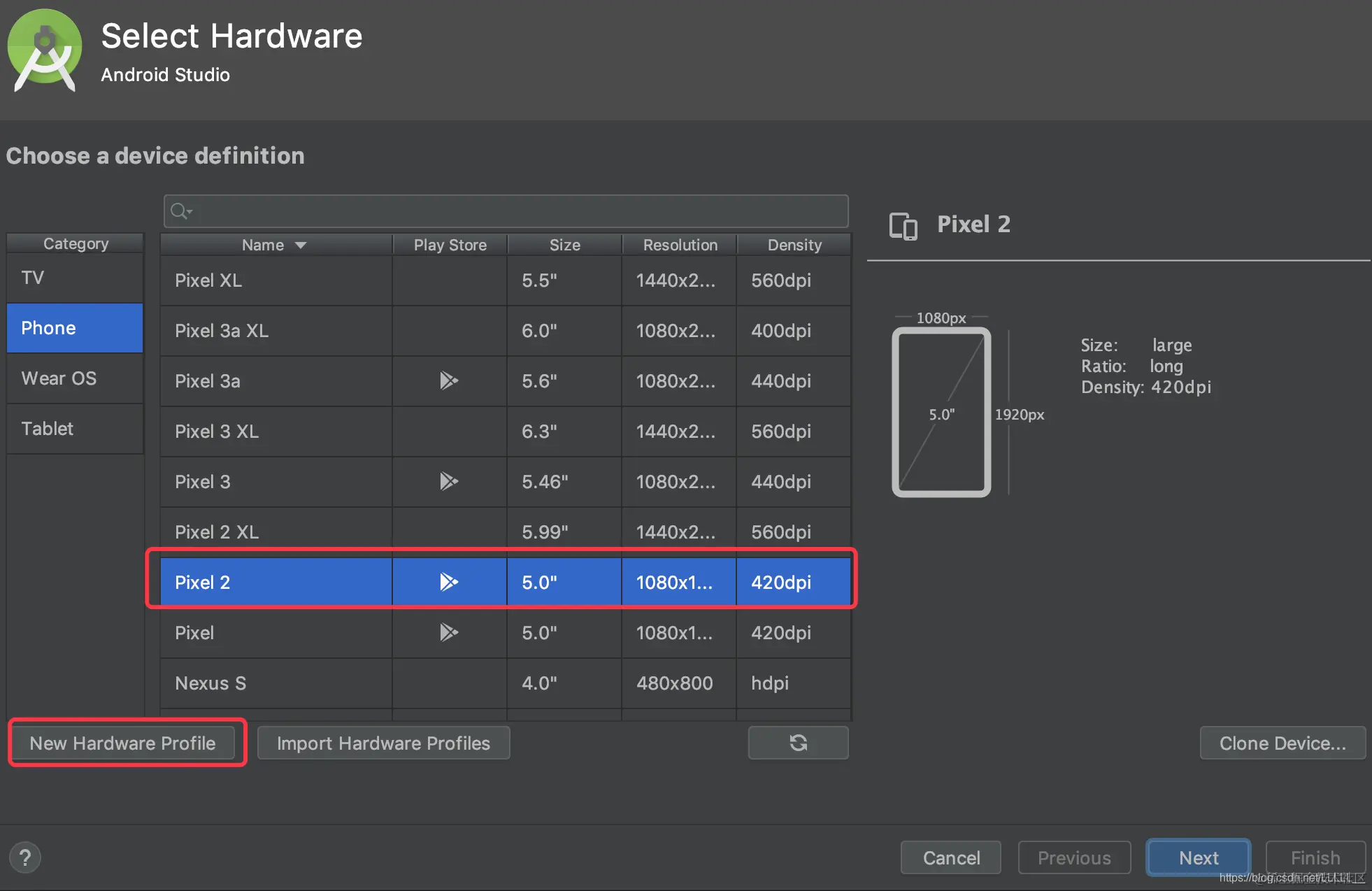Click the refresh icon button below table

click(x=798, y=743)
